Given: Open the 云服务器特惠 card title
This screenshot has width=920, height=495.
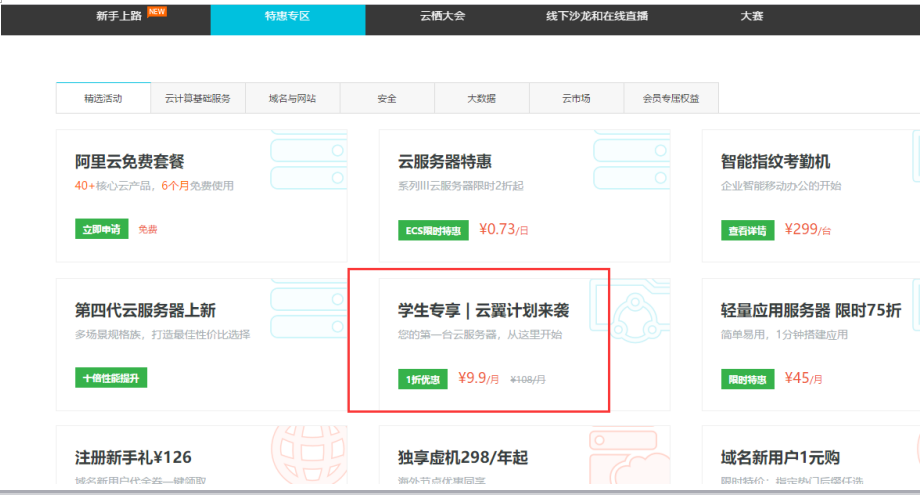Looking at the screenshot, I should (445, 161).
